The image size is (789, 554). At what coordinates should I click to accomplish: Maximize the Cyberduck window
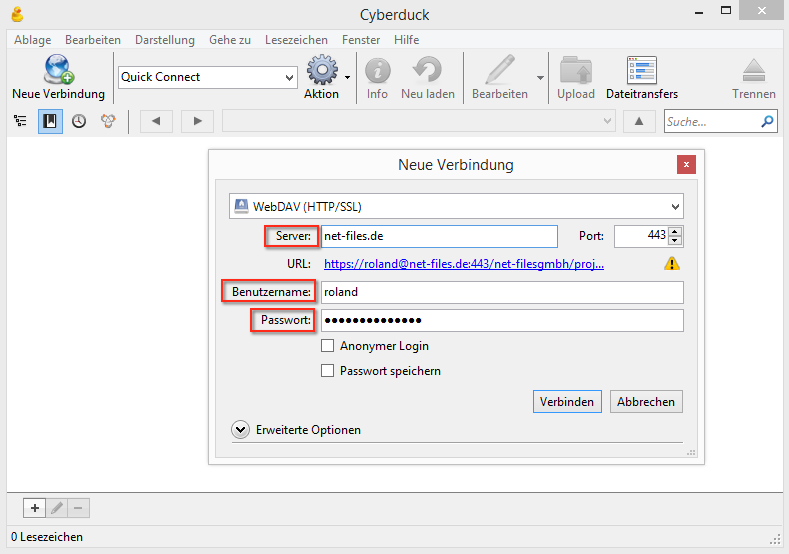click(x=726, y=11)
